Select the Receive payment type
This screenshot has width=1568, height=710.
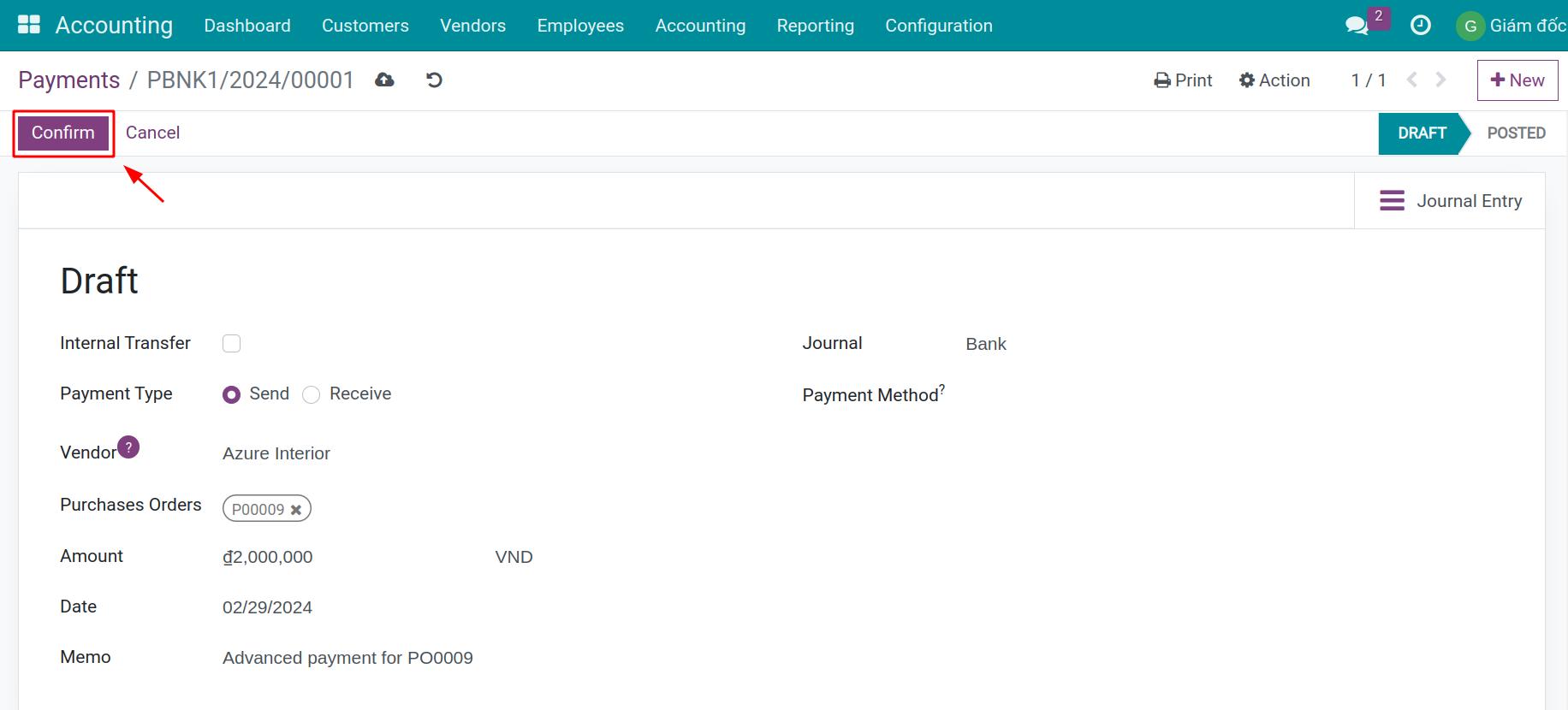click(312, 394)
